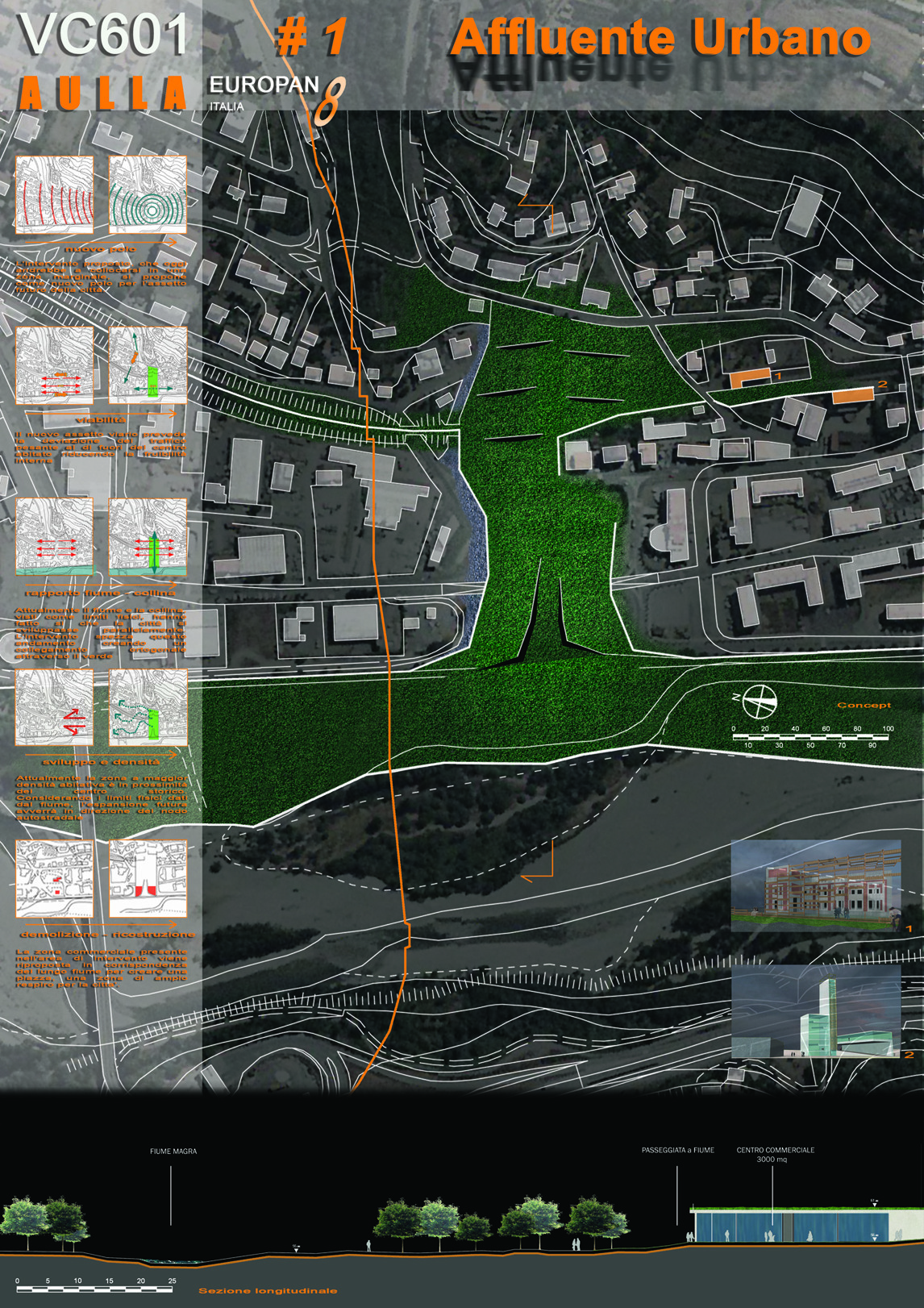
Task: Click the 0–100 scale bar under Concept
Action: [x=810, y=737]
